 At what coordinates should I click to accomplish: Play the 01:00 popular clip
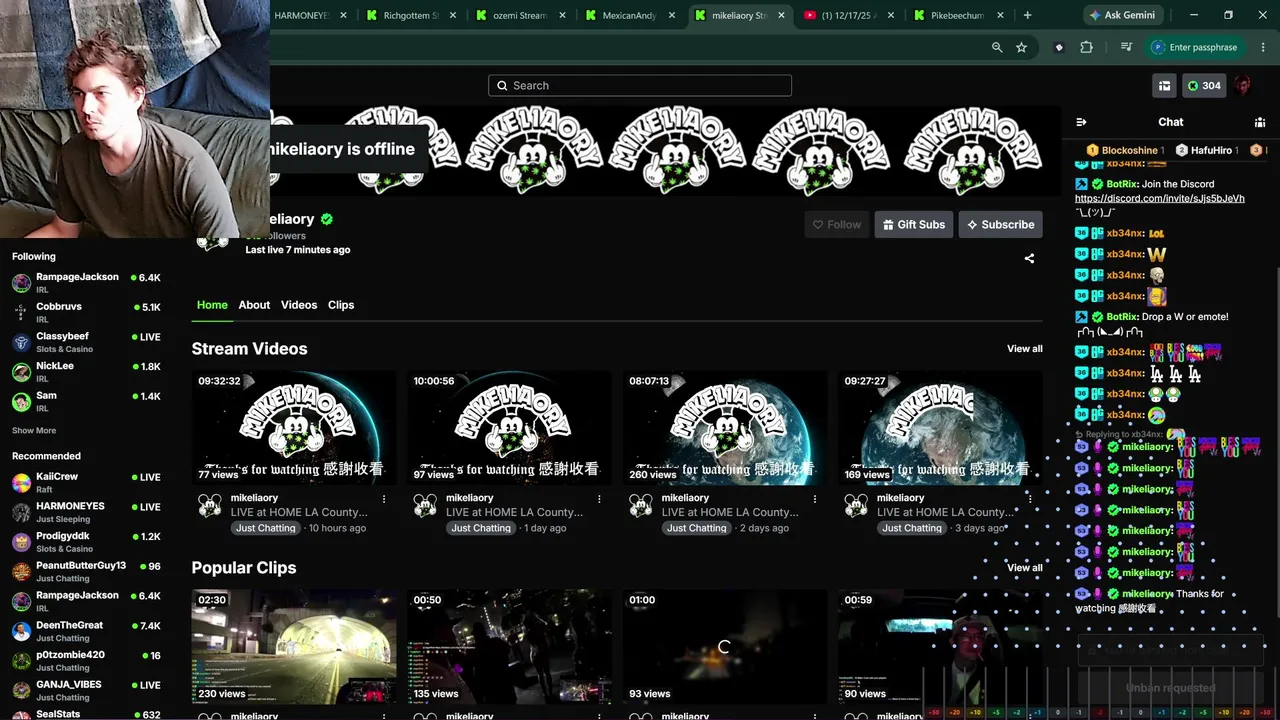pos(725,647)
